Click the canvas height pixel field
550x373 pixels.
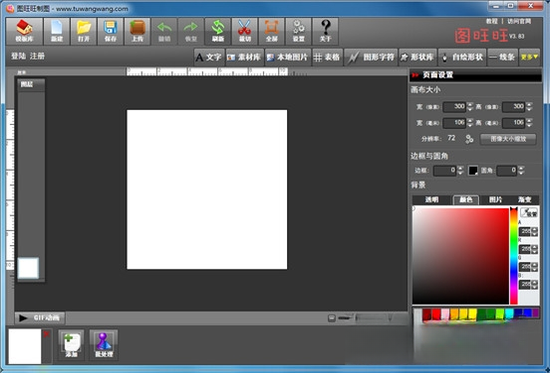click(514, 106)
